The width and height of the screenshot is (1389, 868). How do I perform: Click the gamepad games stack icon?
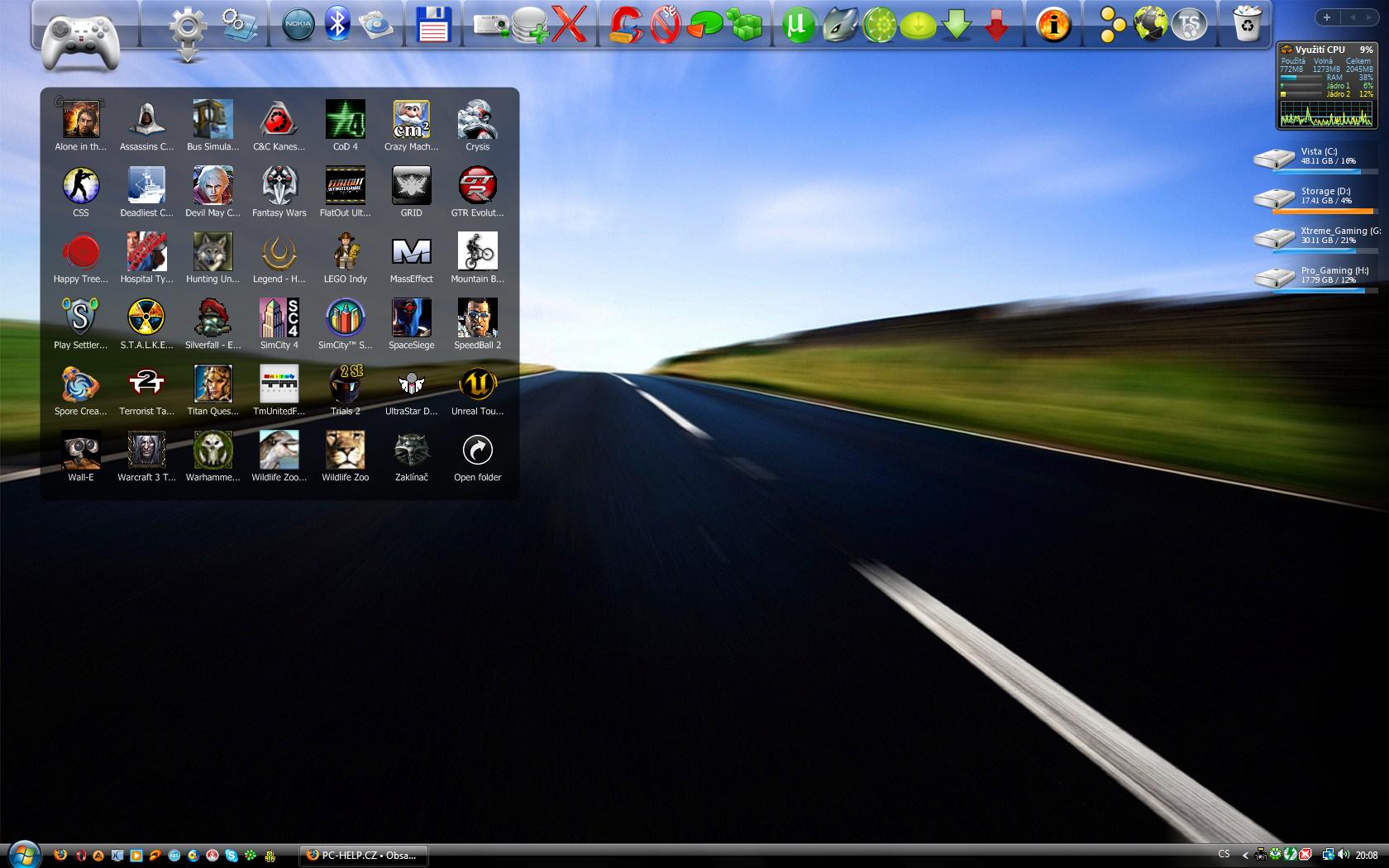tap(80, 40)
